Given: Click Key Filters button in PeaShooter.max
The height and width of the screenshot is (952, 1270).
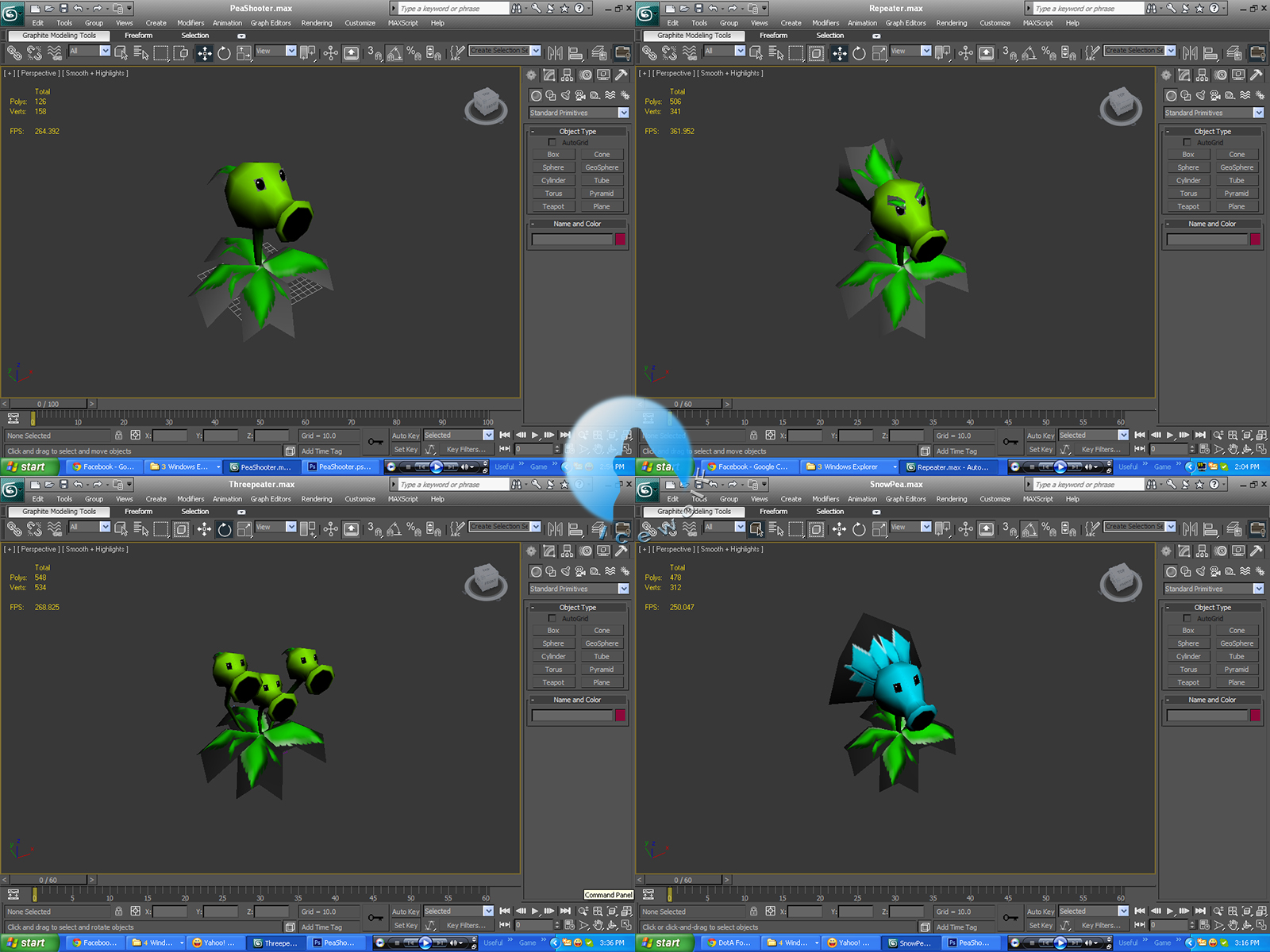Looking at the screenshot, I should coord(466,450).
